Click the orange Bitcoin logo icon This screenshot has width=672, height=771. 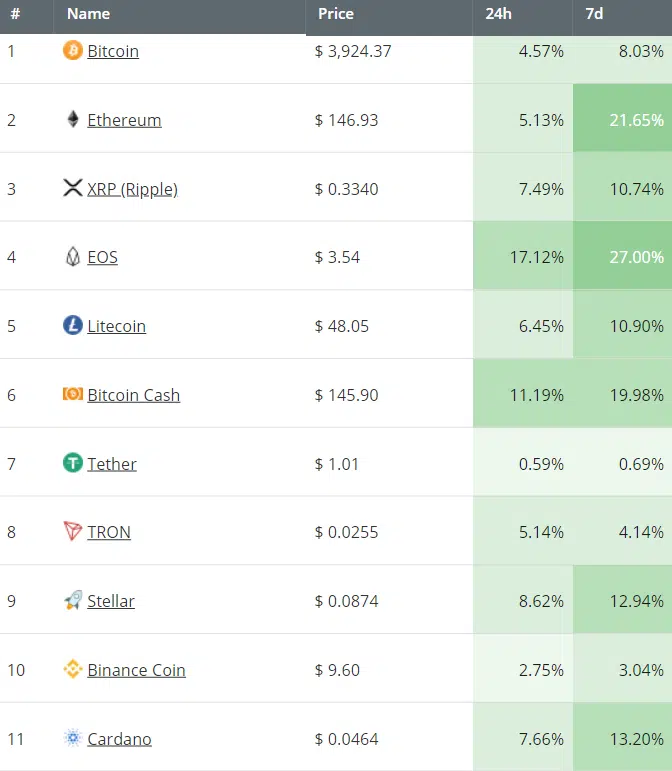point(73,50)
